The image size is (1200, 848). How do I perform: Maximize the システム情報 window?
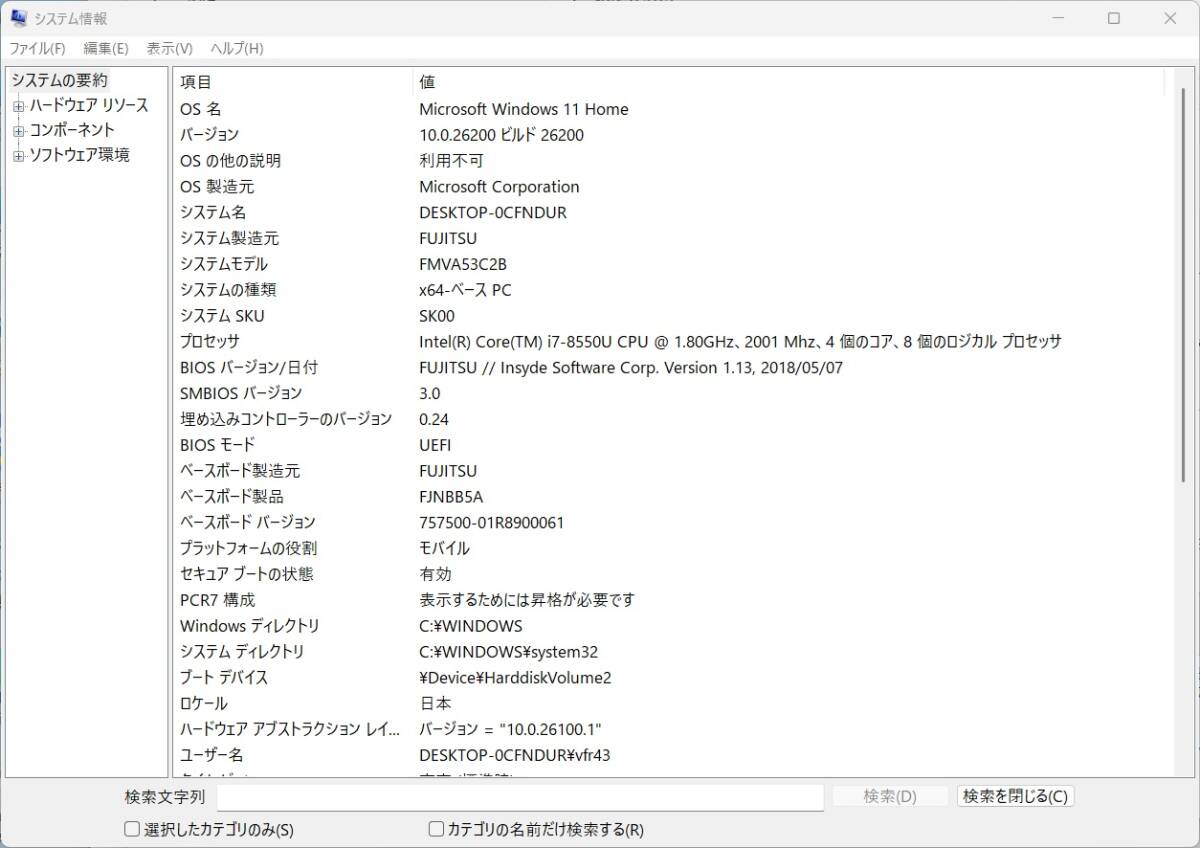pyautogui.click(x=1114, y=18)
